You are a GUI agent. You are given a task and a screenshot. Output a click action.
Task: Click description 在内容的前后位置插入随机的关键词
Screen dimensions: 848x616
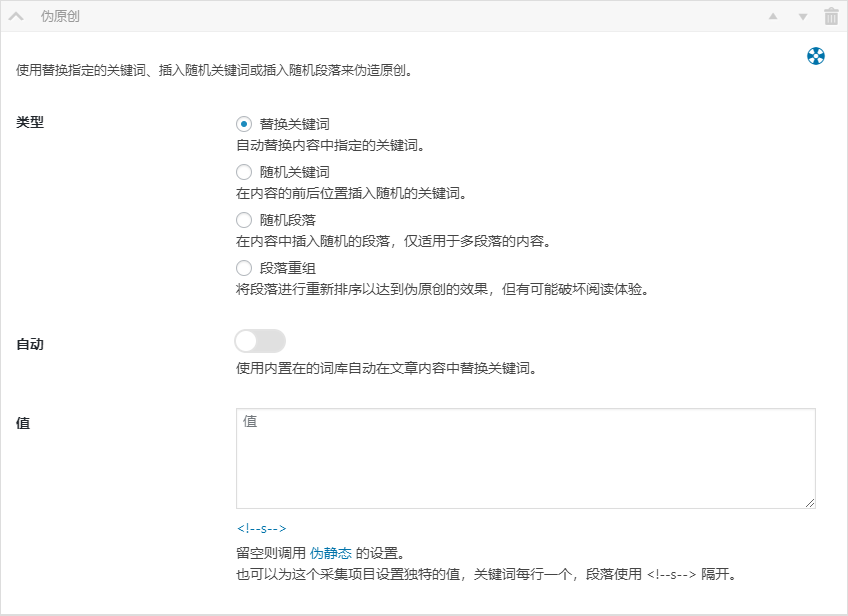click(351, 193)
